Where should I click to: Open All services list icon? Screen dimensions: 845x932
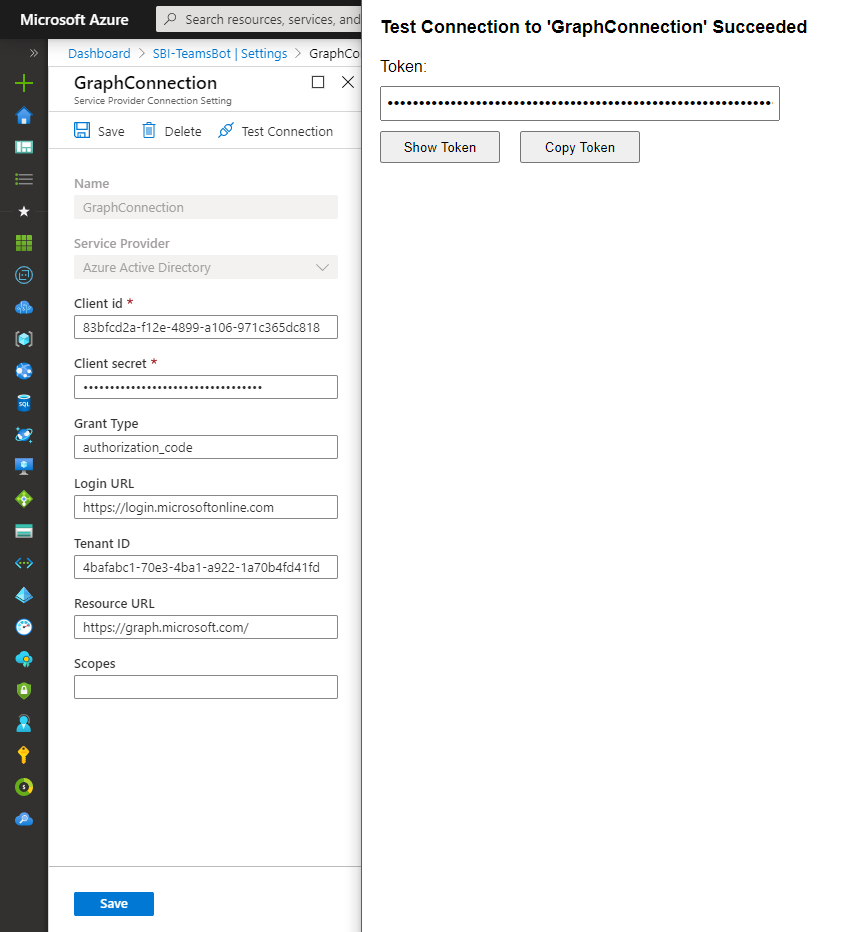point(24,179)
